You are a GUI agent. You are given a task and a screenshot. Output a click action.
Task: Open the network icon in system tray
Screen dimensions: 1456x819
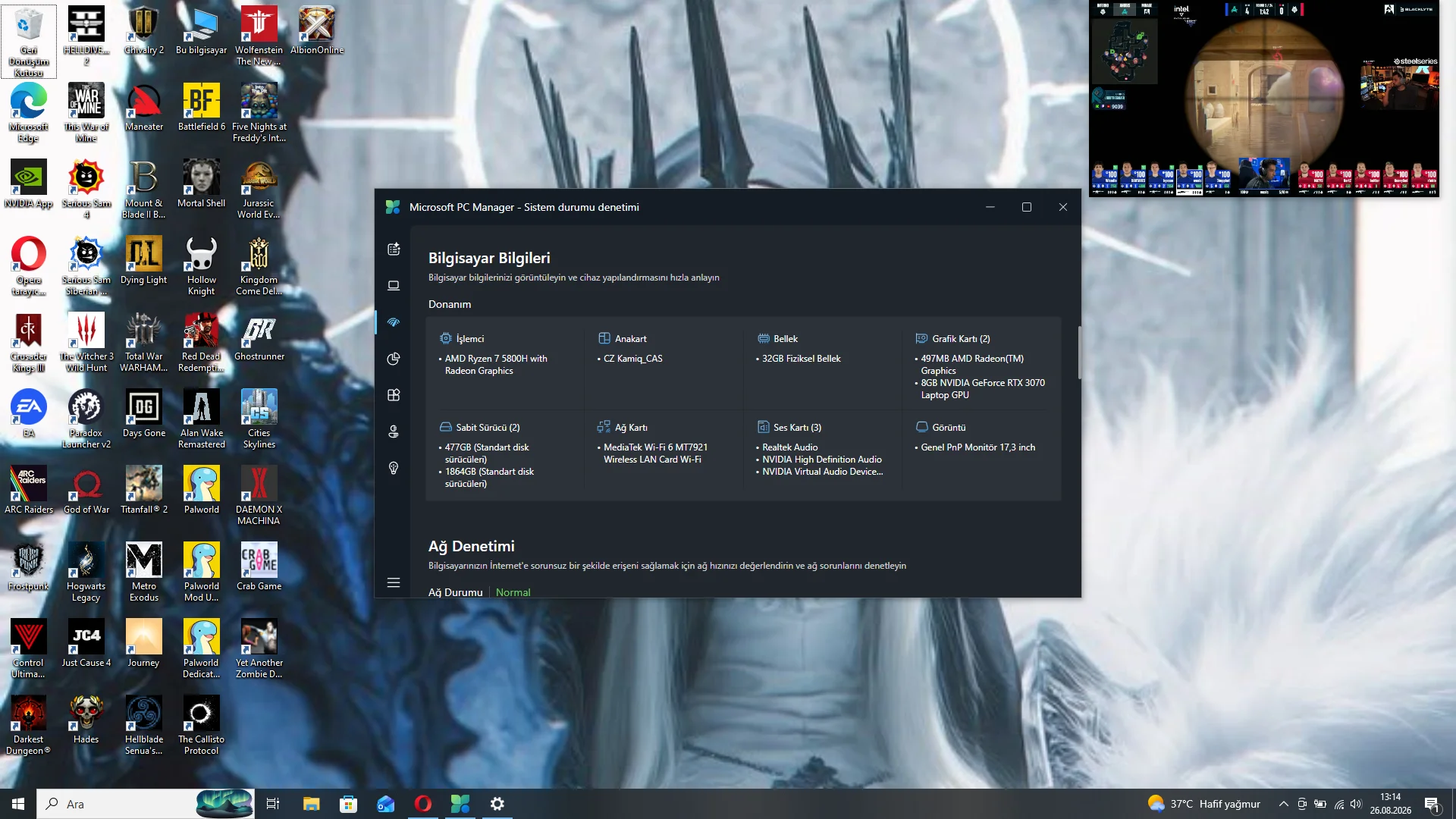[x=1339, y=804]
